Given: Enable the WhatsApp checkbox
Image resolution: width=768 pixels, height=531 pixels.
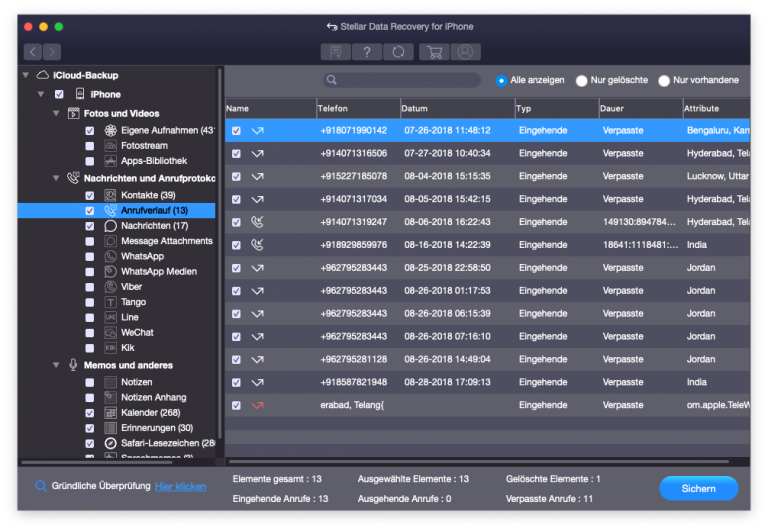Looking at the screenshot, I should (90, 256).
